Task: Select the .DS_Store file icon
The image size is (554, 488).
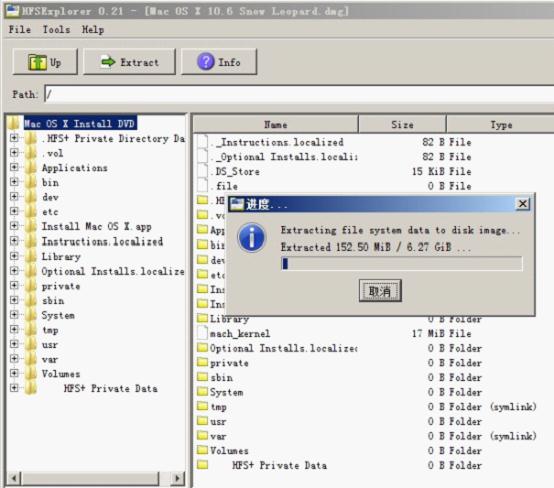Action: click(x=203, y=171)
